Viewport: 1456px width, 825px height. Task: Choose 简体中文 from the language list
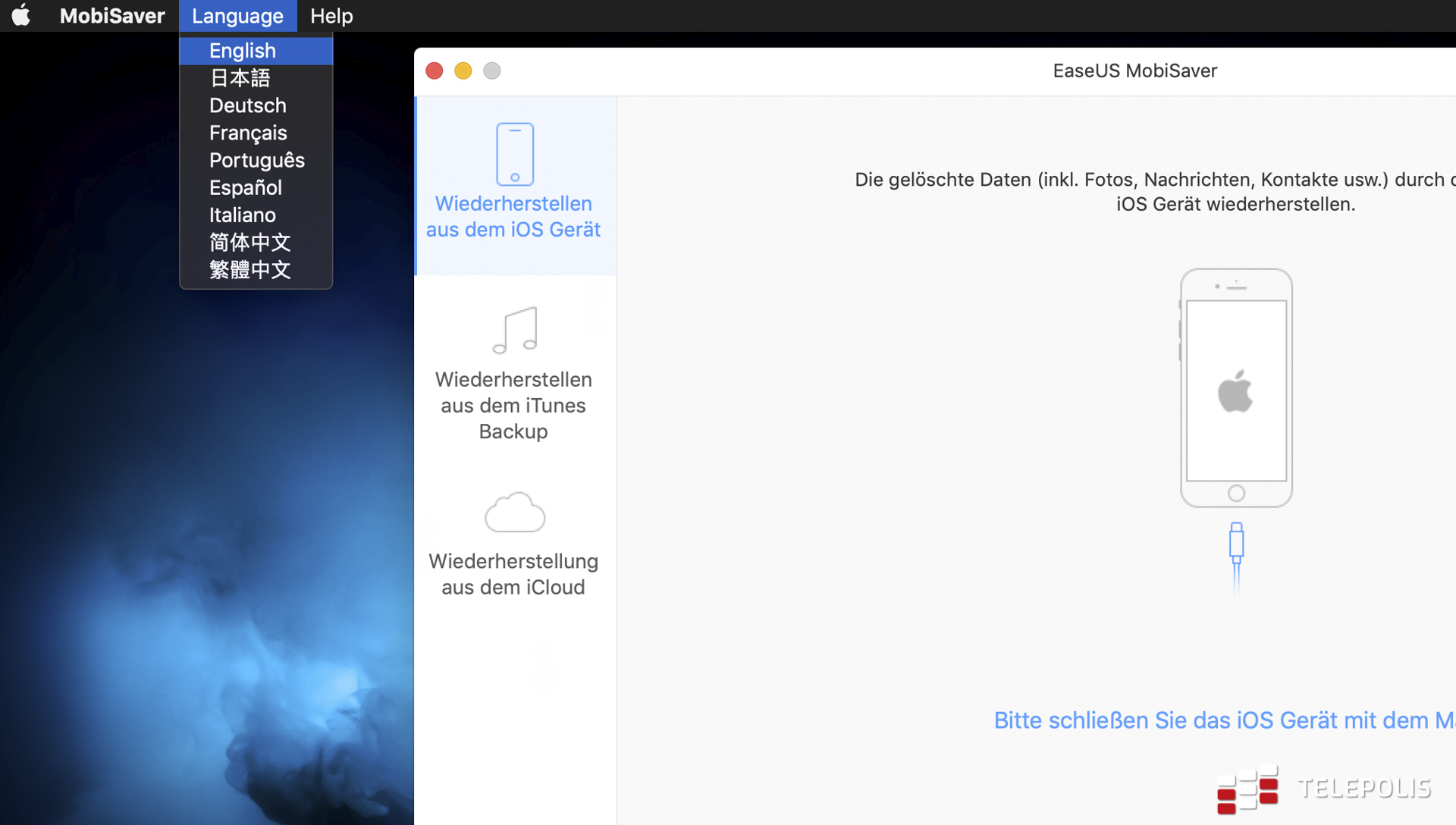click(x=250, y=242)
